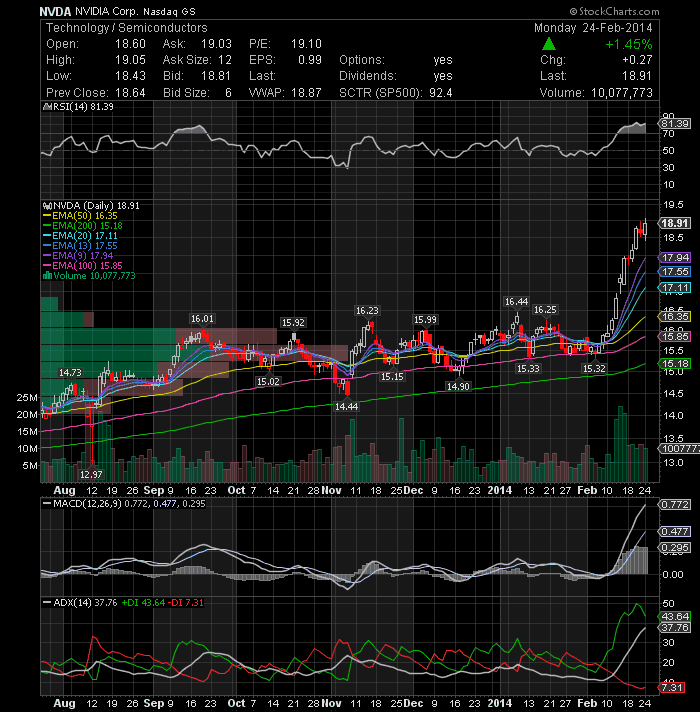The width and height of the screenshot is (700, 712).
Task: Click the green 15.18 EMA axis tag
Action: coord(675,363)
